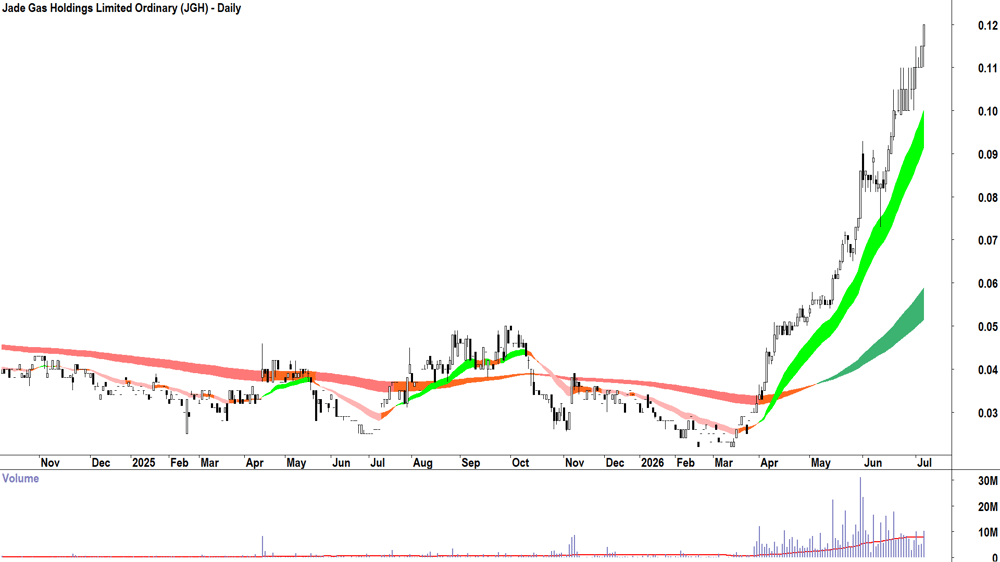Click the Volume panel label
Screen dimensions: 1000x562
[x=20, y=478]
